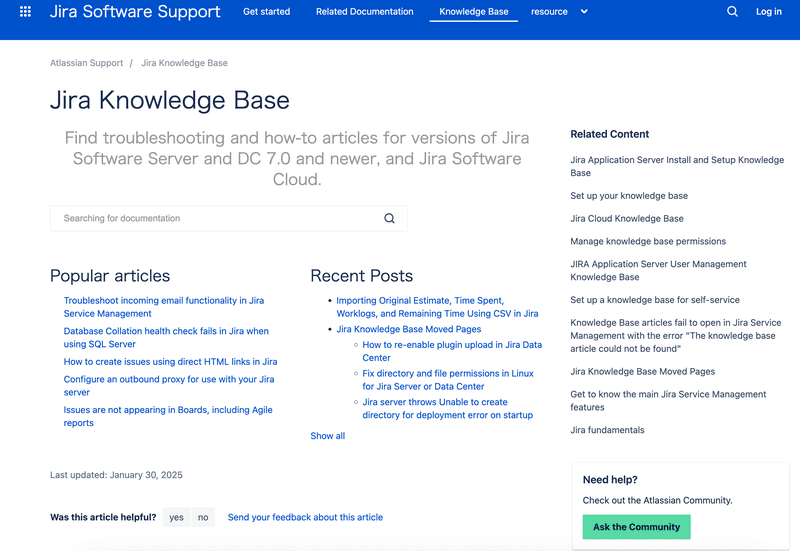Open Jira Cloud Knowledge Base related link
Image resolution: width=800 pixels, height=551 pixels.
point(627,218)
